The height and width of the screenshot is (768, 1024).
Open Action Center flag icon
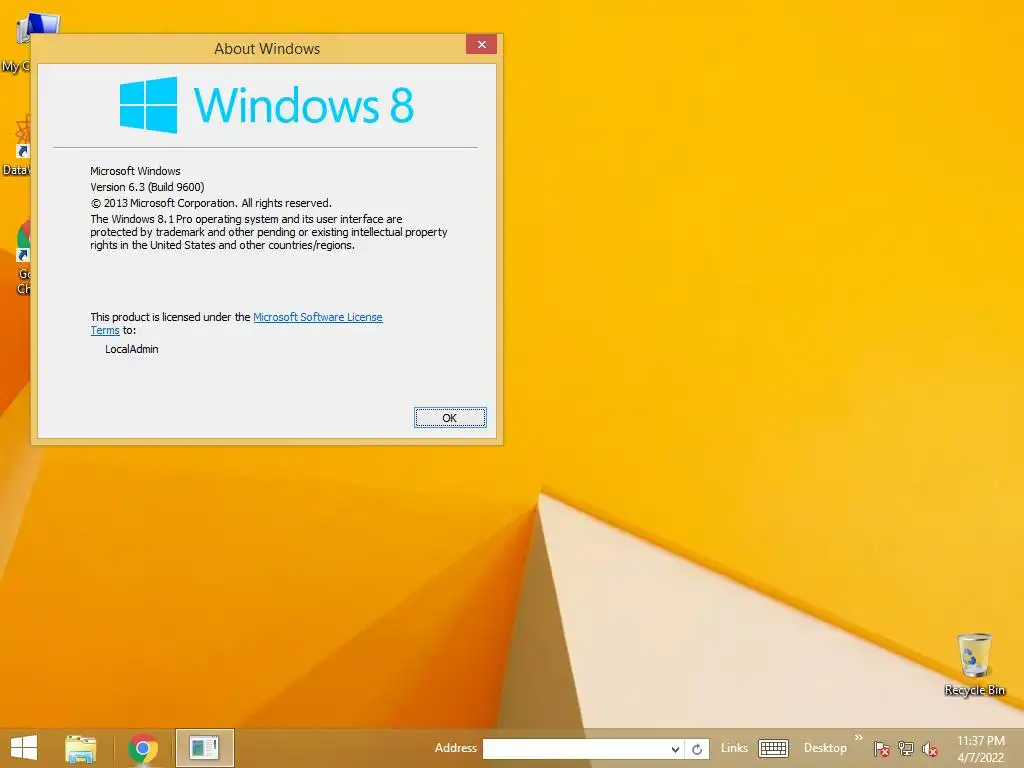tap(881, 749)
